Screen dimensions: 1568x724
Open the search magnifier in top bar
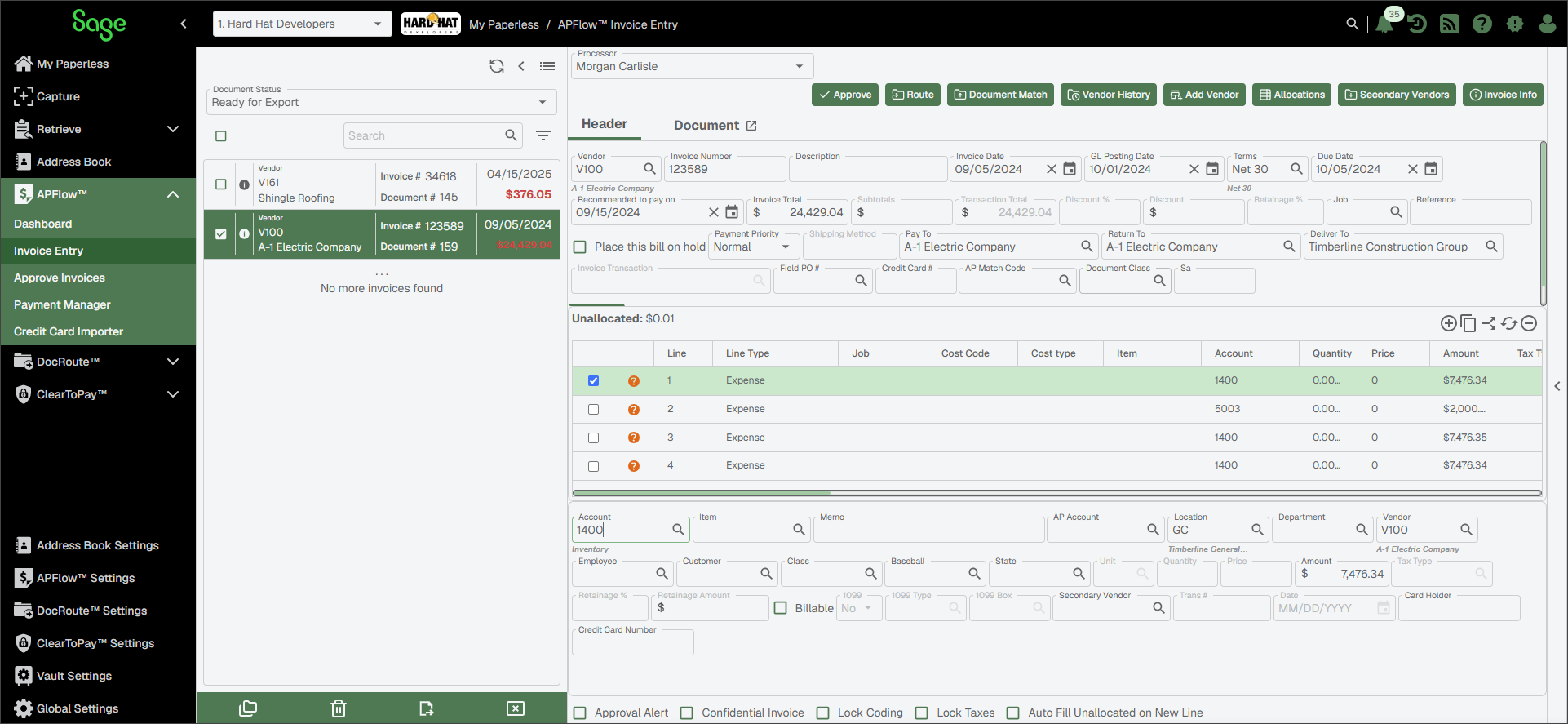coord(1353,24)
